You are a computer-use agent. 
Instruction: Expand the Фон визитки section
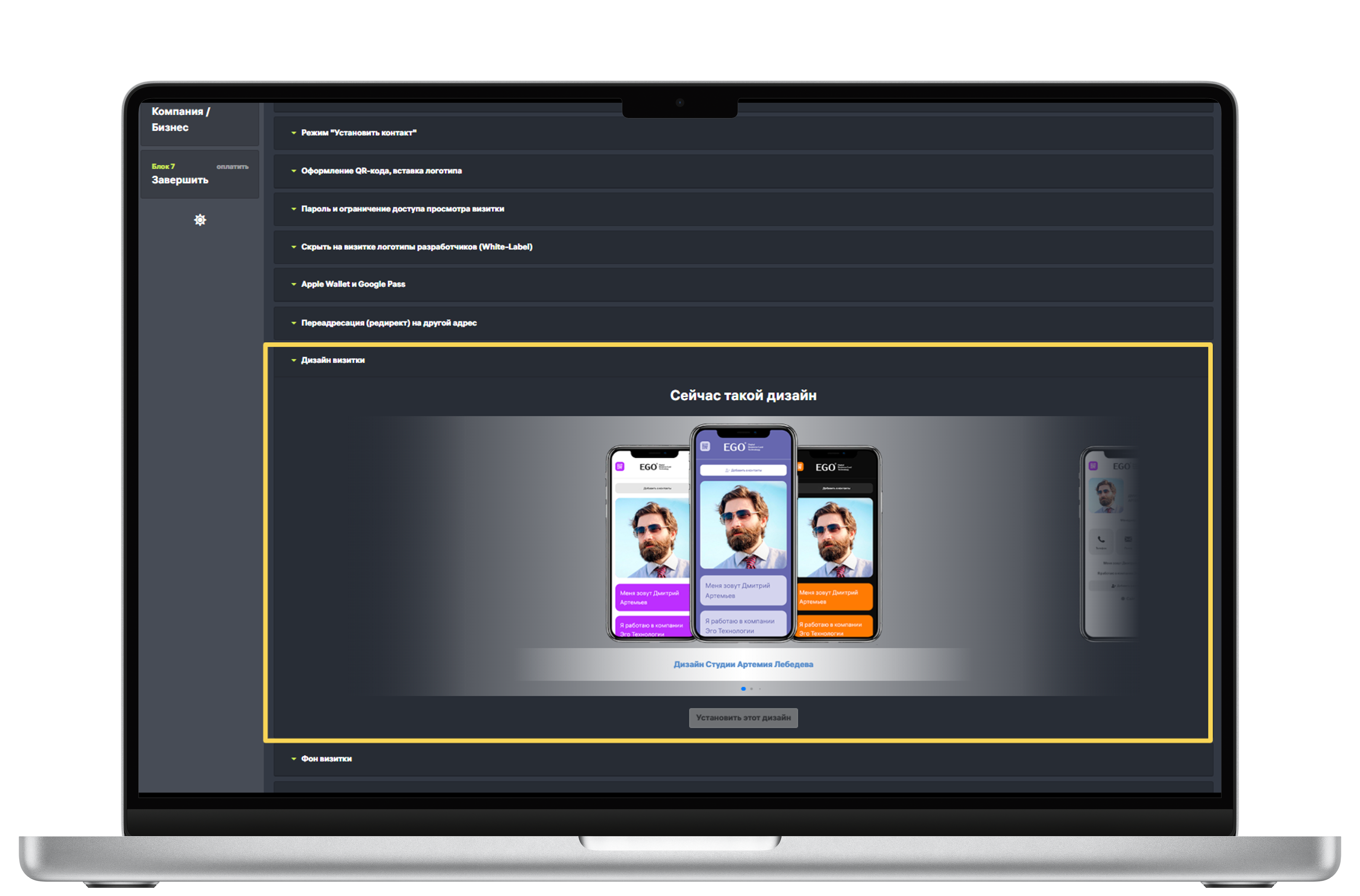326,759
